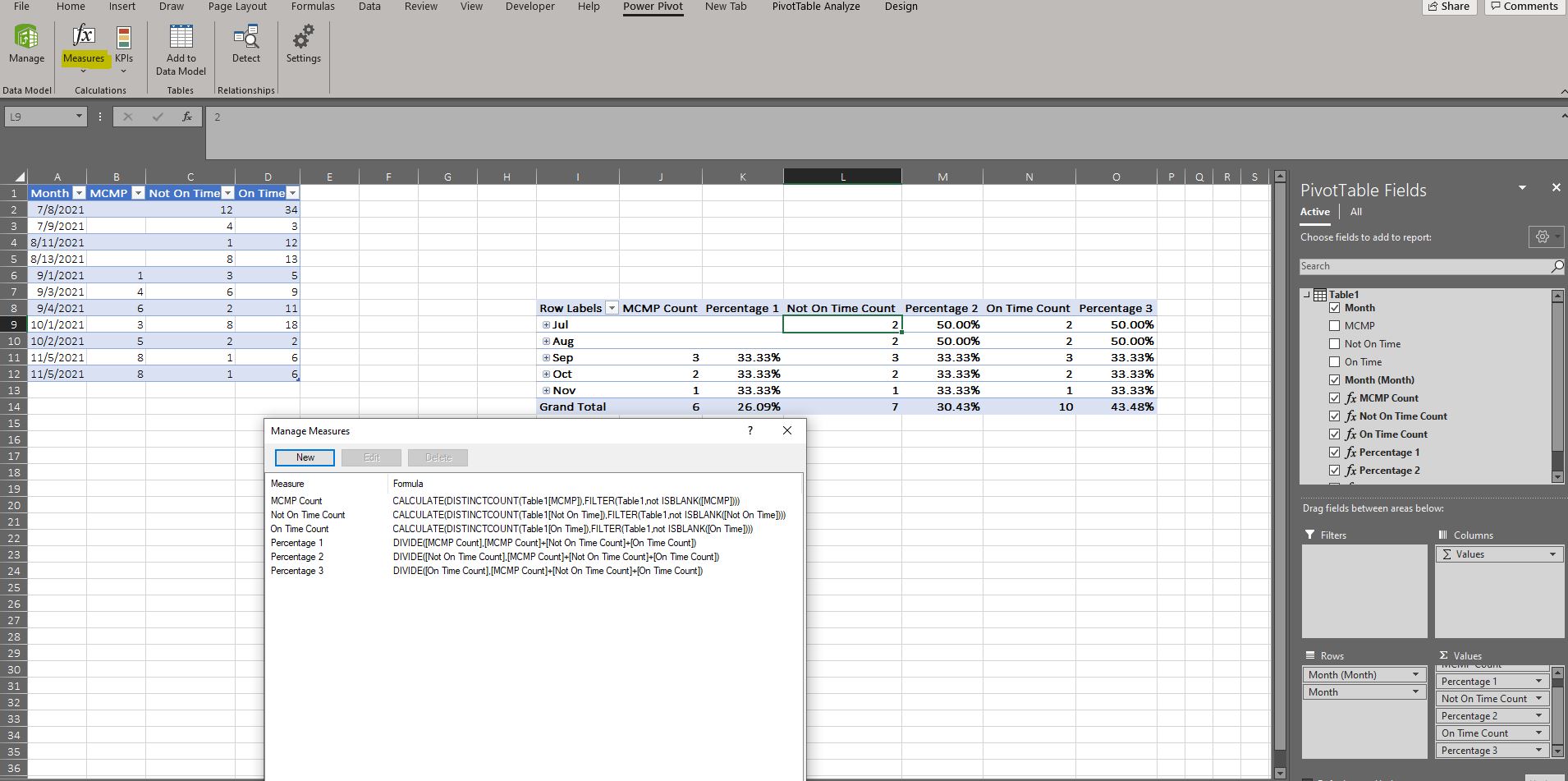Open the Not On Time column filter dropdown
Screen dimensions: 1568x781
pos(227,193)
